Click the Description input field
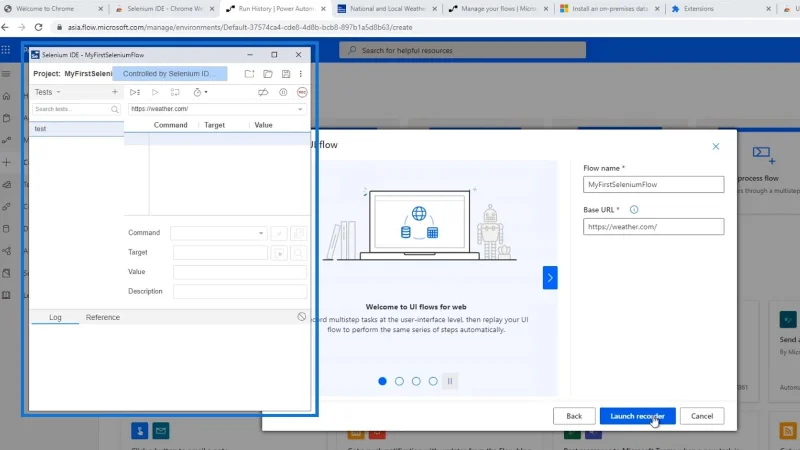The image size is (800, 450). pos(240,291)
